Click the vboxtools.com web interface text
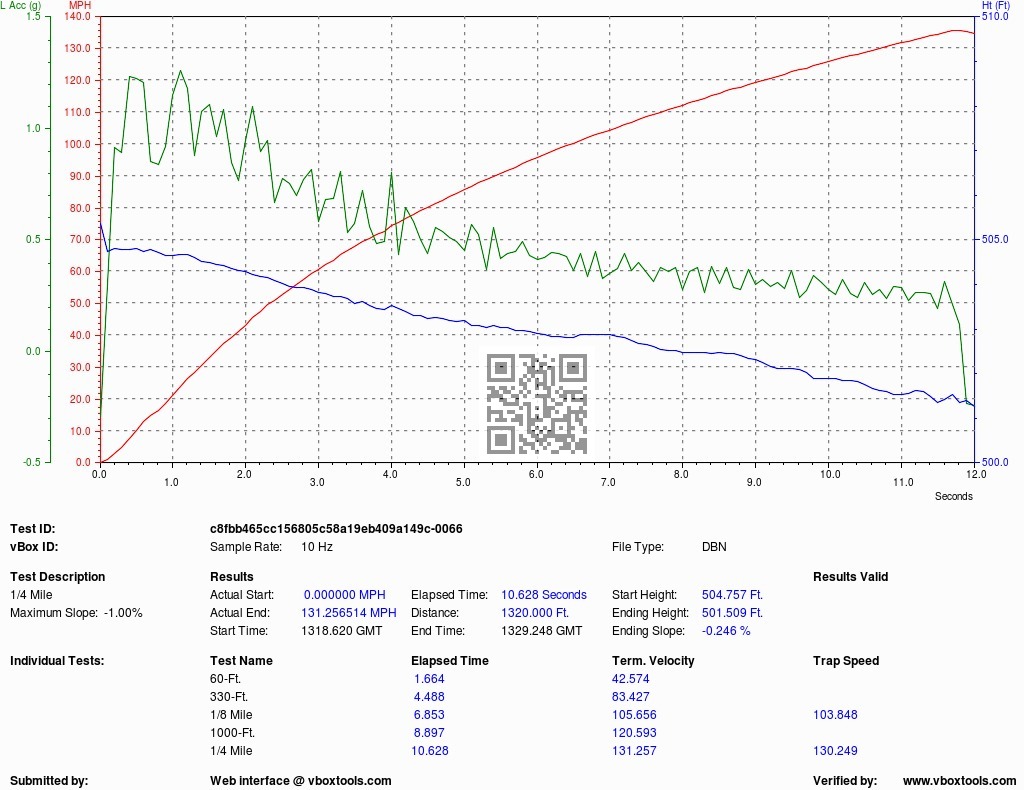 300,780
